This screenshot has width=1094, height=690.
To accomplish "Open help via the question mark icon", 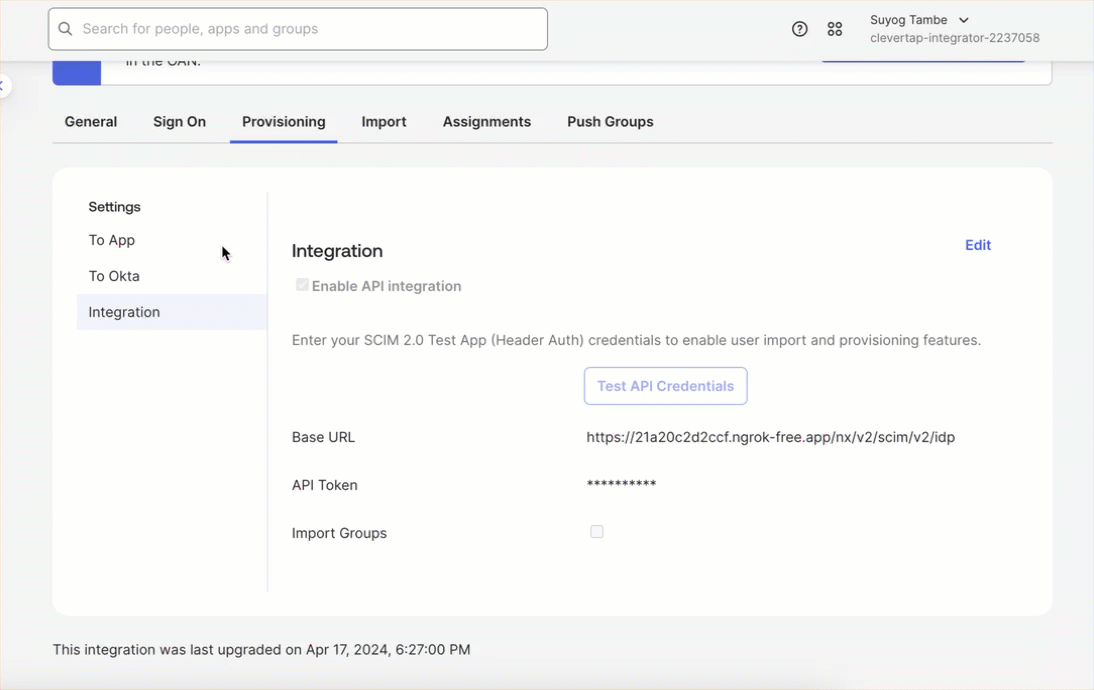I will coord(799,28).
